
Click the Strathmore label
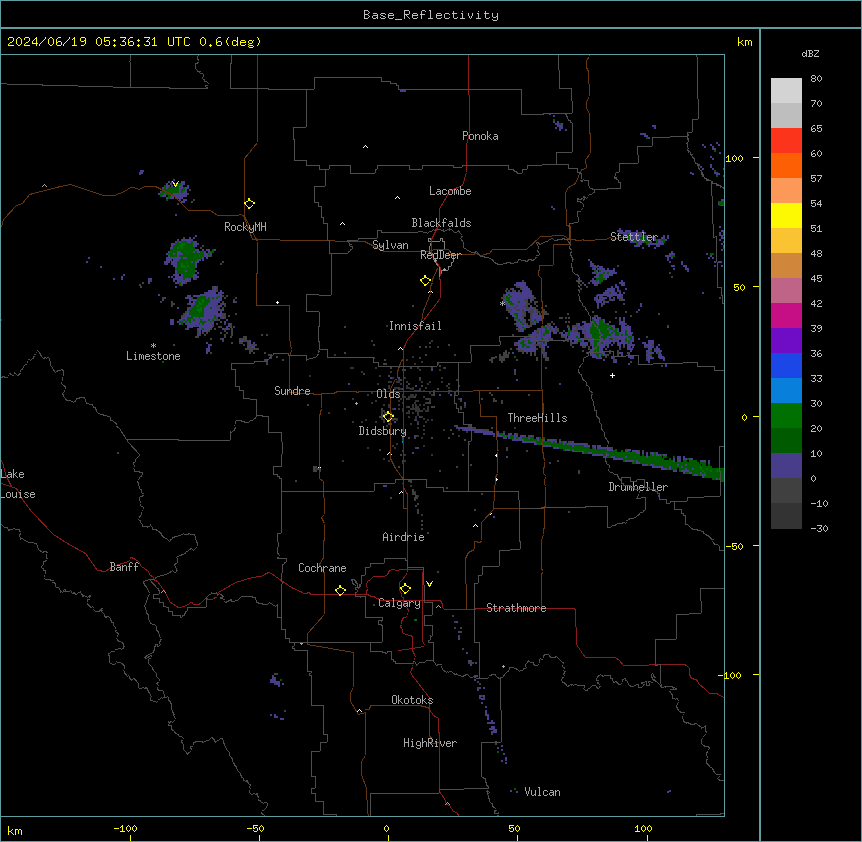coord(516,608)
